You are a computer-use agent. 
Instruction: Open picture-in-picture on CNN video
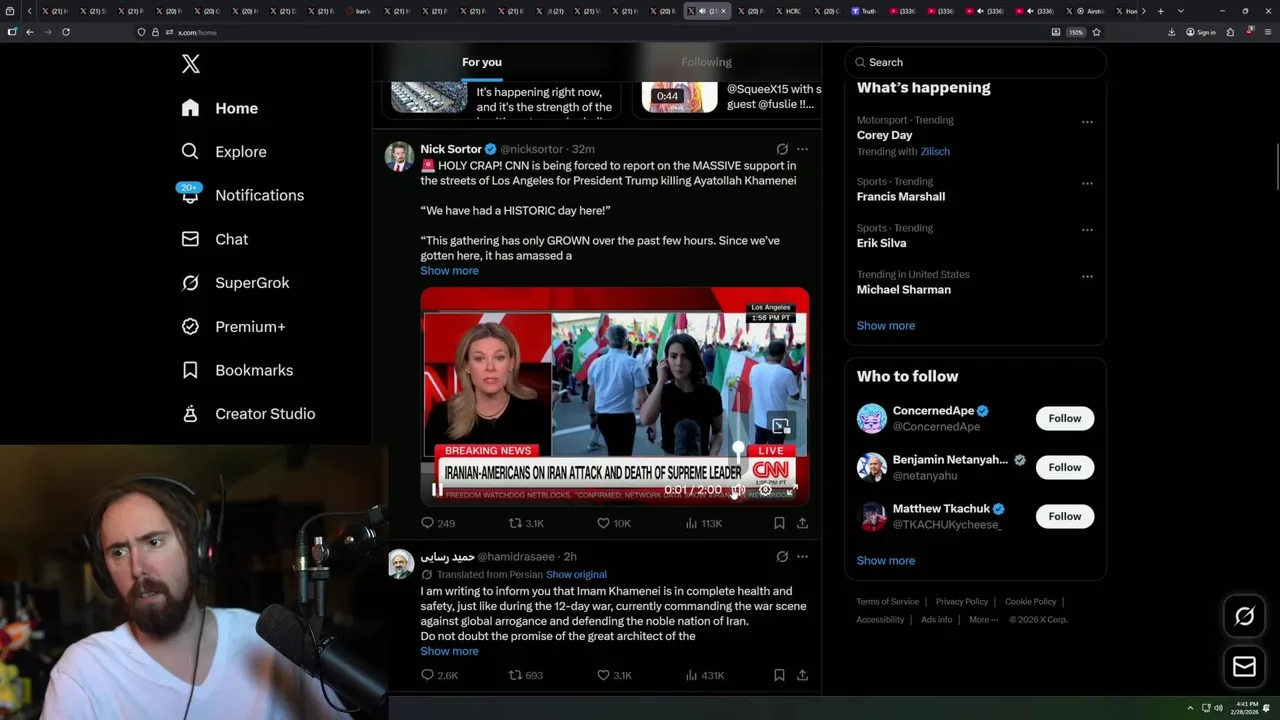[x=781, y=426]
